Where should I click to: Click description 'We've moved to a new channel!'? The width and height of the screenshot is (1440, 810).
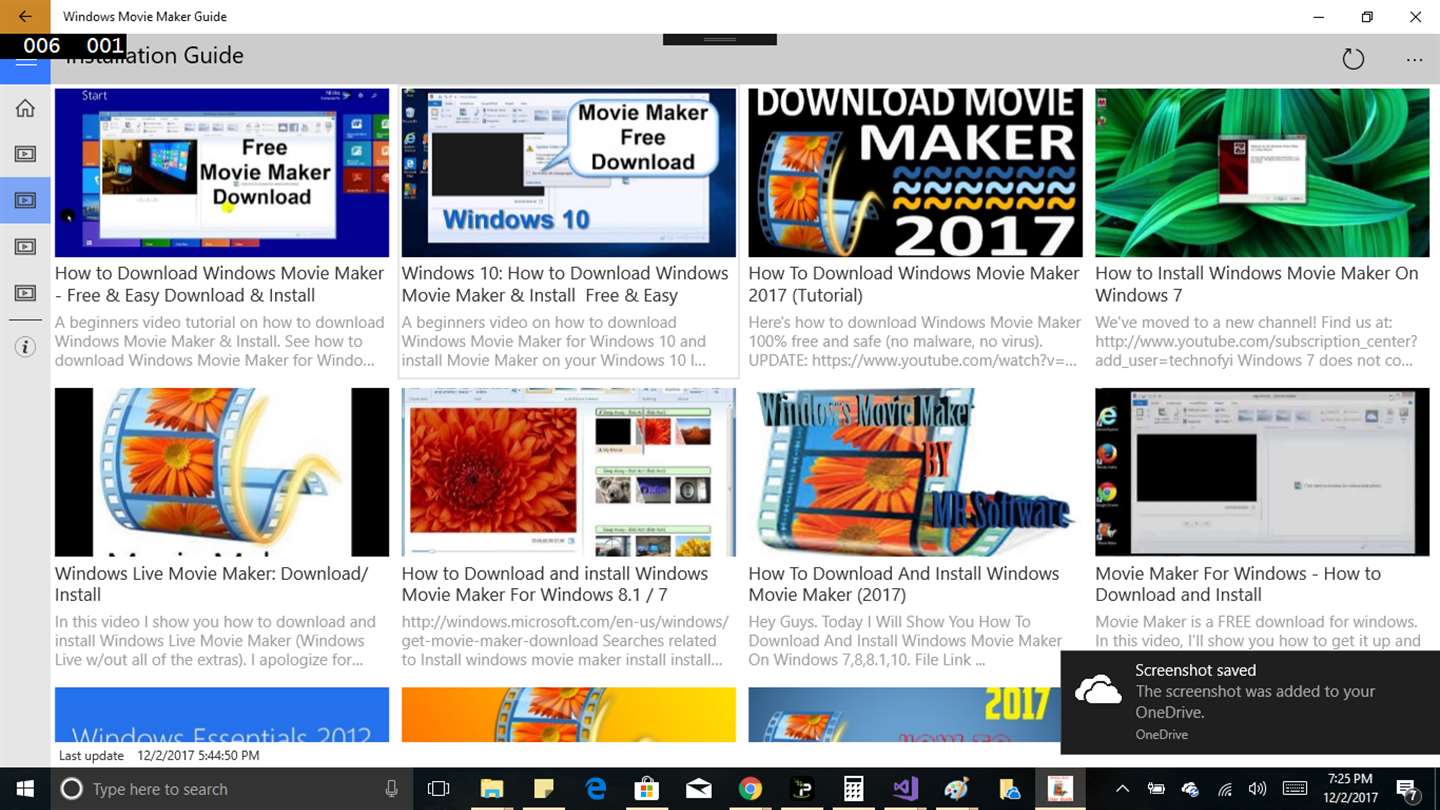pyautogui.click(x=1256, y=341)
